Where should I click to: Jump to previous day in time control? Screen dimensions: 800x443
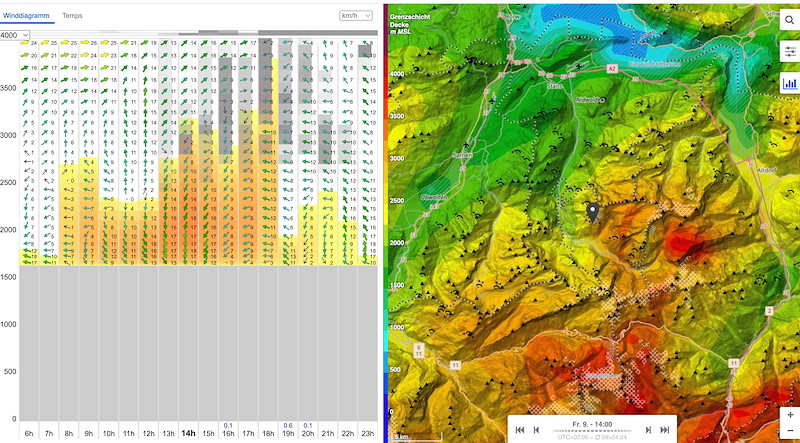pyautogui.click(x=520, y=429)
